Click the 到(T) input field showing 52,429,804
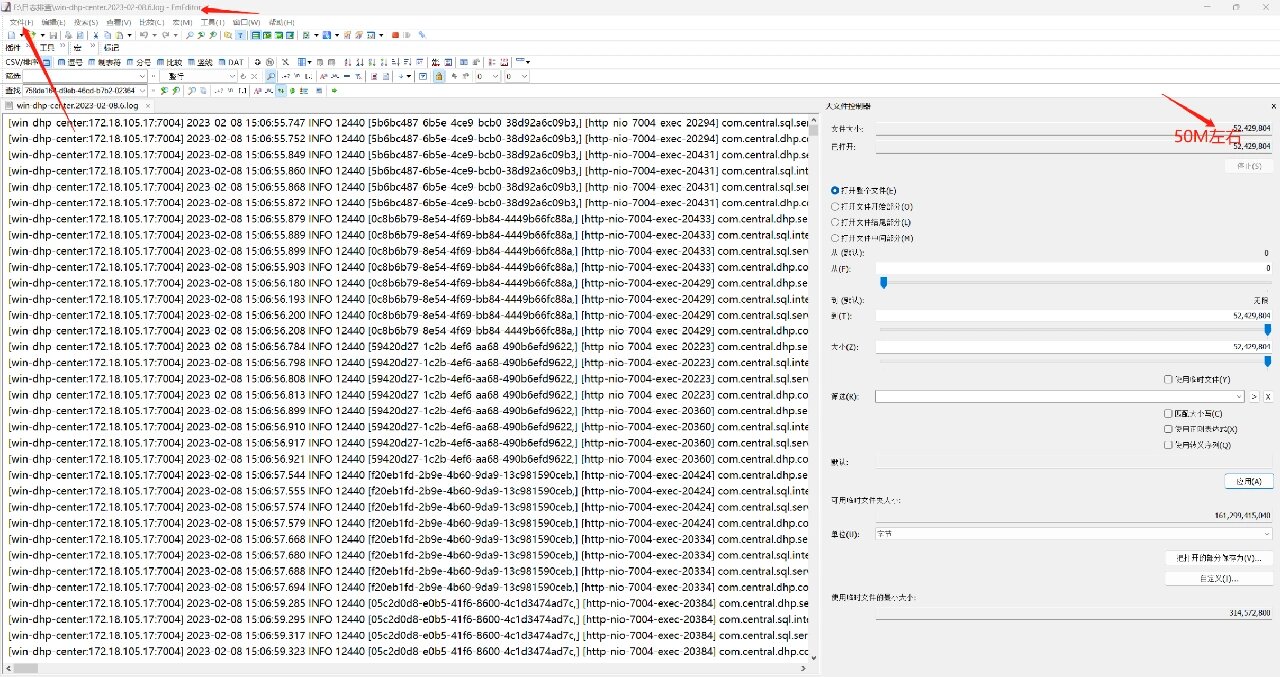Viewport: 1280px width, 677px height. pyautogui.click(x=1075, y=314)
